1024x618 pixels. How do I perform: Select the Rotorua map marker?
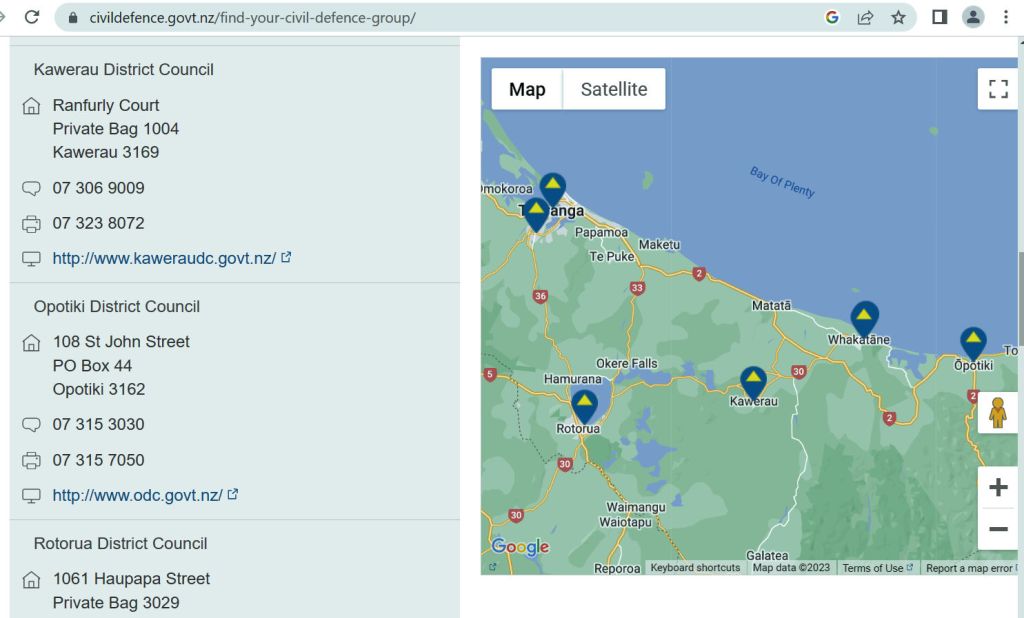click(584, 406)
